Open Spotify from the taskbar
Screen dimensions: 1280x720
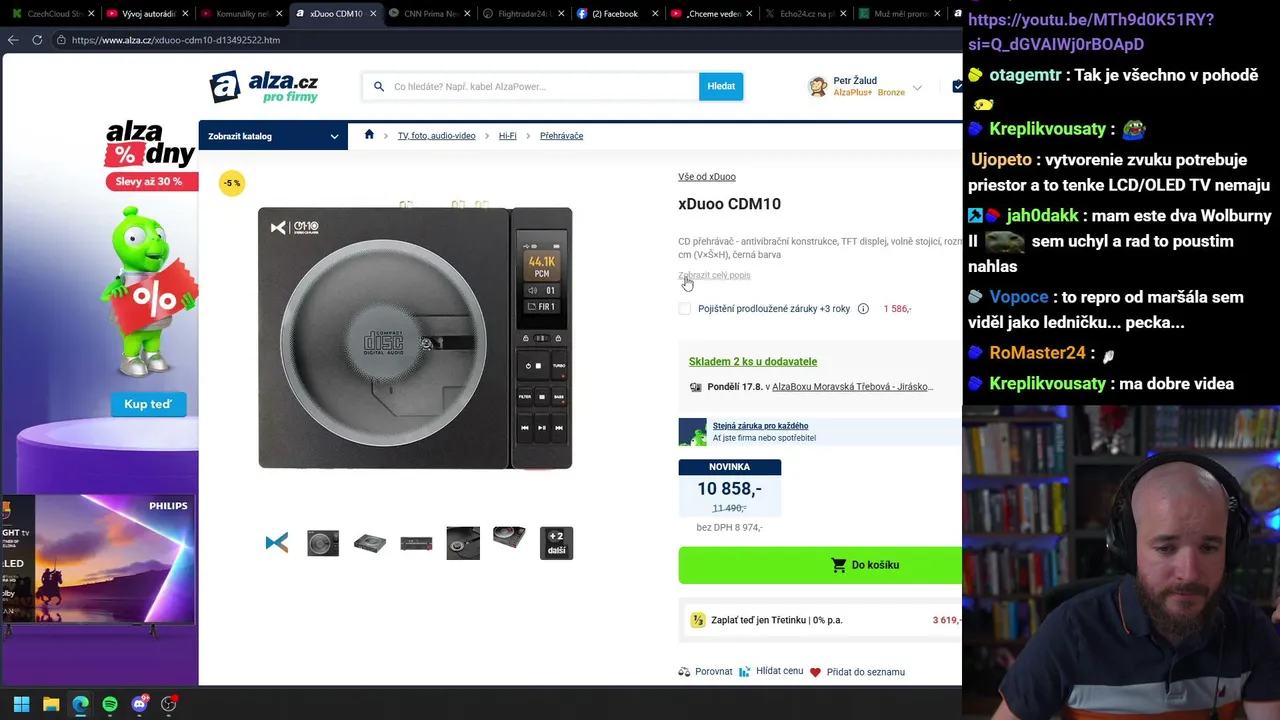pos(110,704)
